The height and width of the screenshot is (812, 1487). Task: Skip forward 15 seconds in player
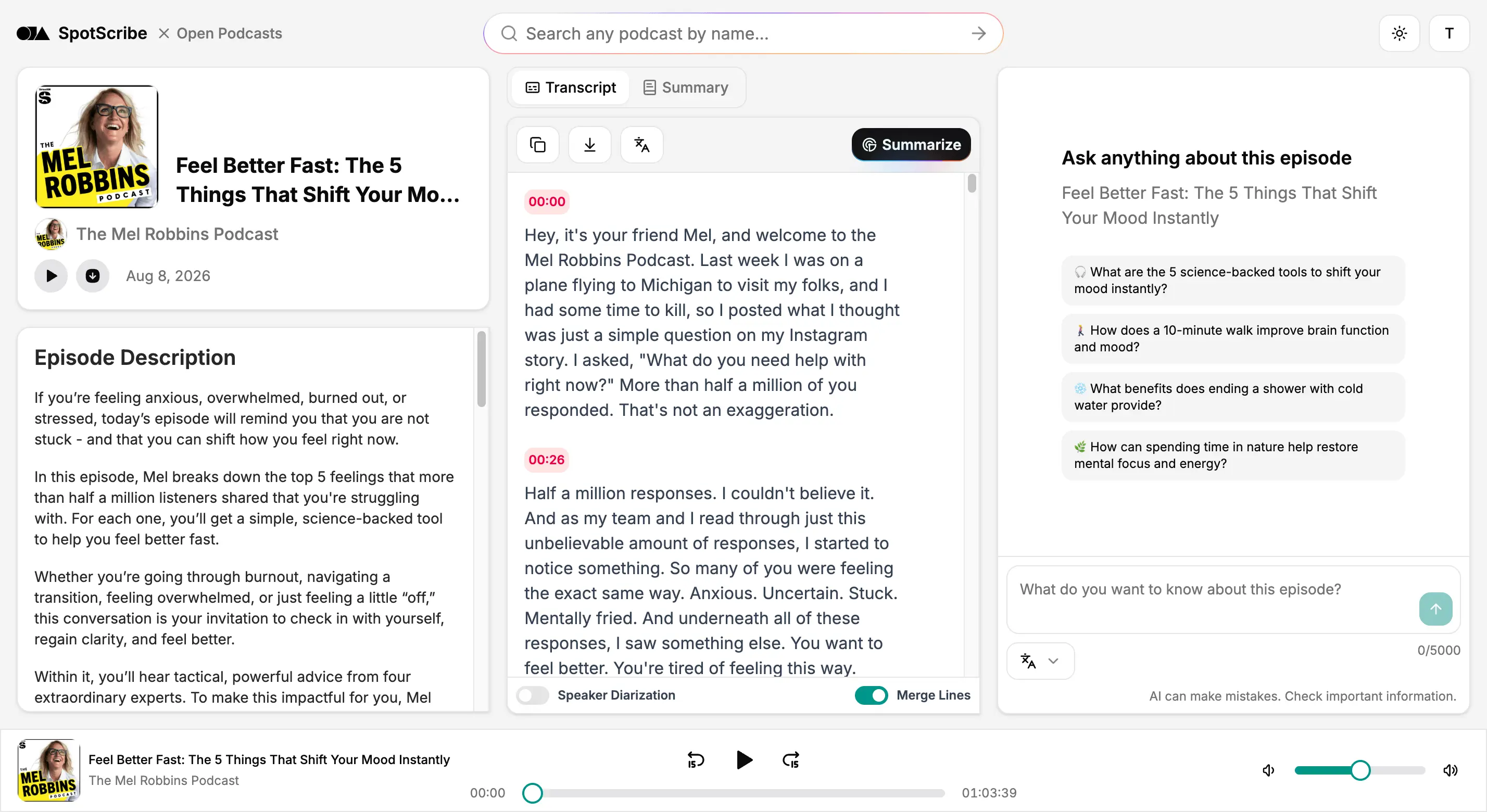coord(791,760)
